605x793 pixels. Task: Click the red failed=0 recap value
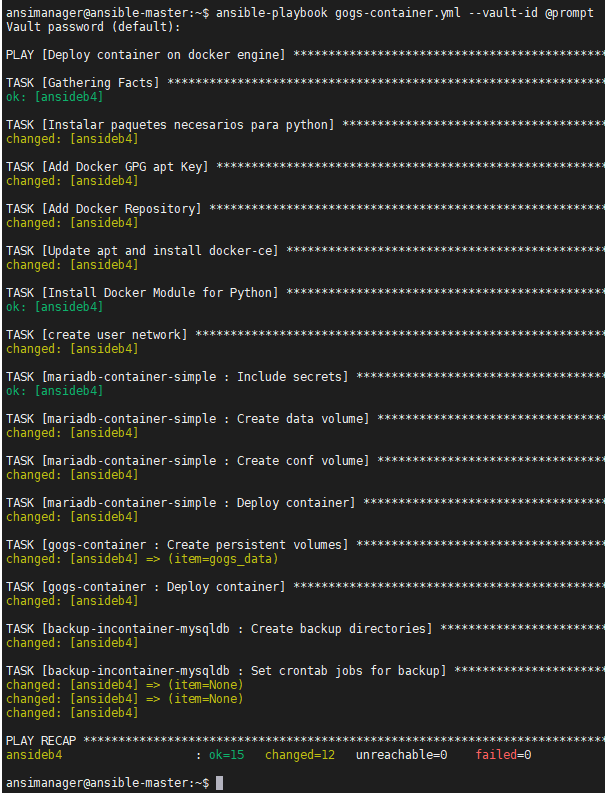[503, 755]
